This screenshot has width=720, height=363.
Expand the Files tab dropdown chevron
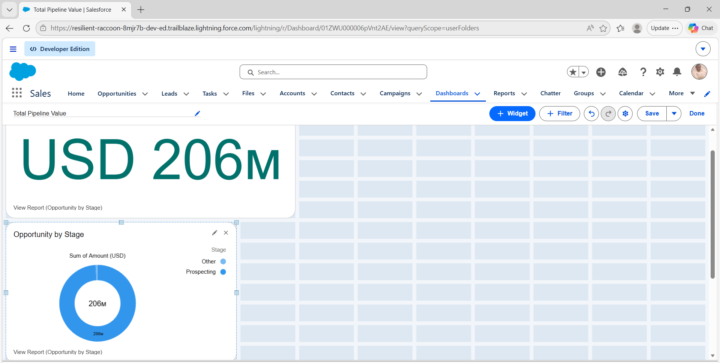point(263,94)
